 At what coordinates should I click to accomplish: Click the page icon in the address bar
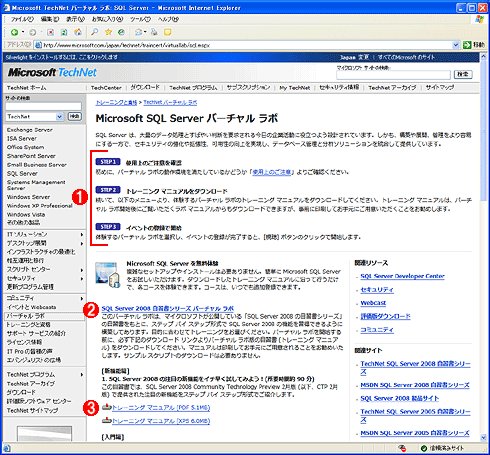(38, 45)
